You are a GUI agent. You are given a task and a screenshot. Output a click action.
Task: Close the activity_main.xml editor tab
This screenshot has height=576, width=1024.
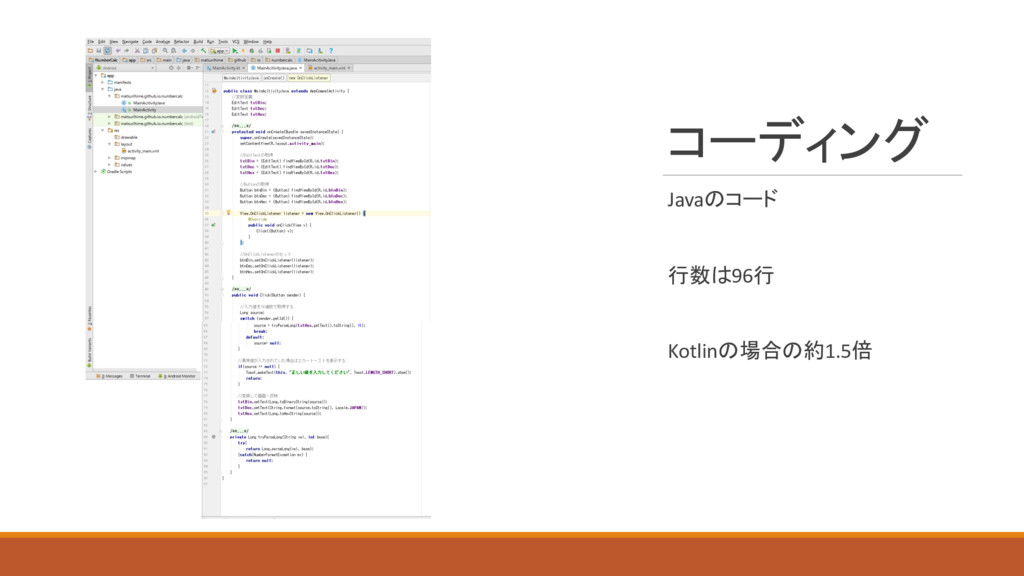[349, 68]
